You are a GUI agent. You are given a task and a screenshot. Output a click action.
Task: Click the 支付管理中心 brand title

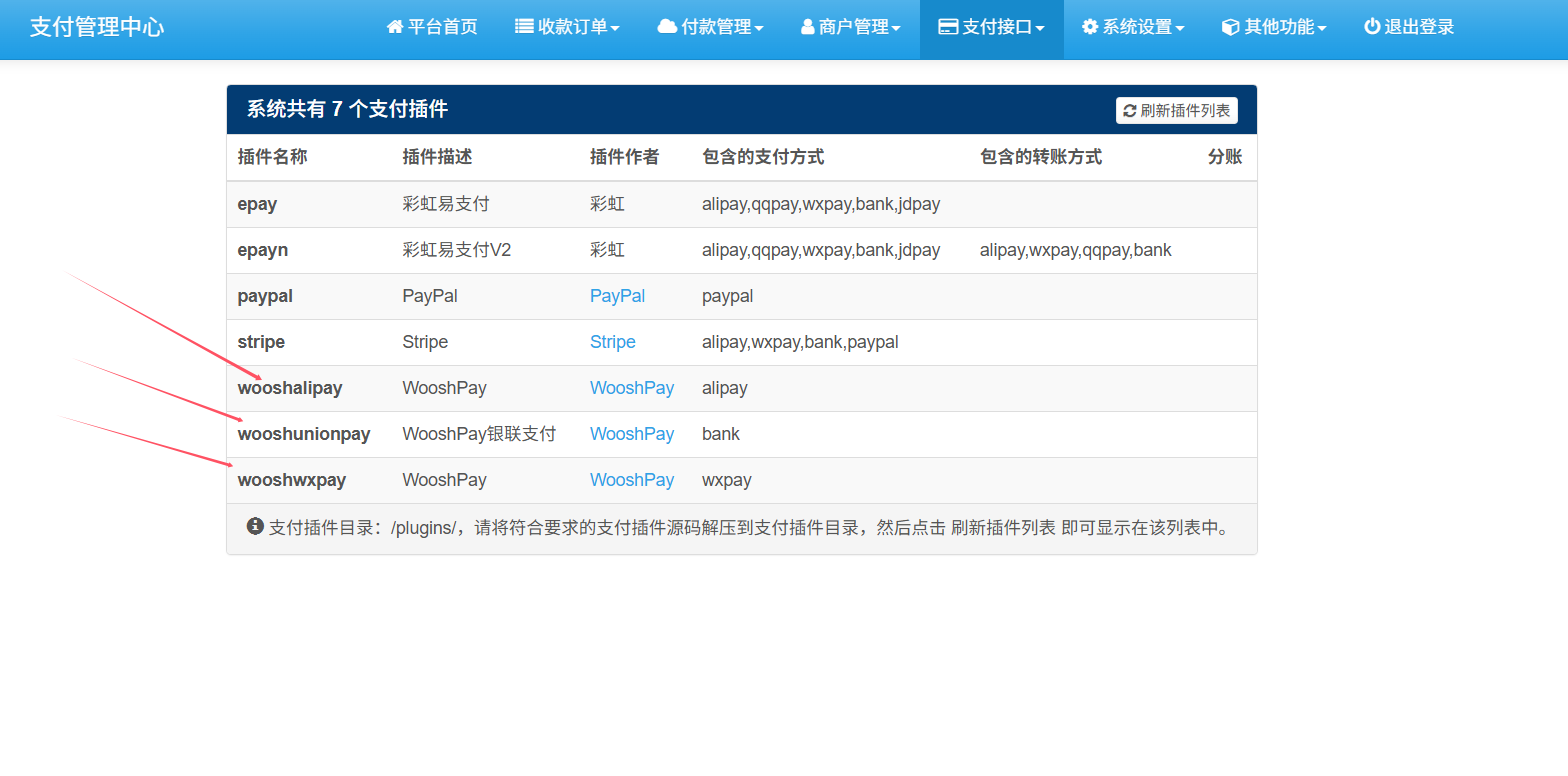pos(97,27)
